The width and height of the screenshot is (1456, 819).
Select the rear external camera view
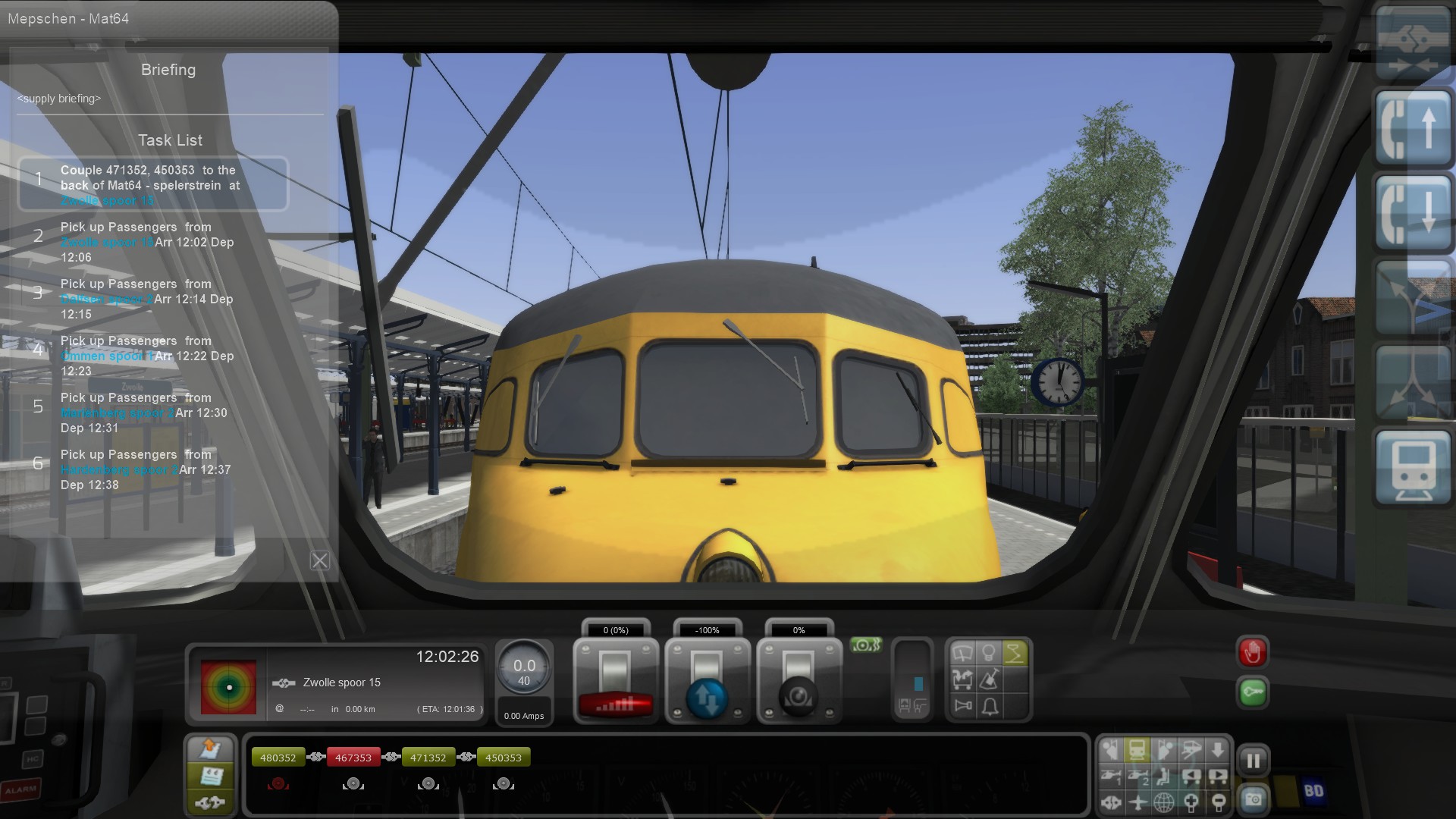coord(1164,750)
